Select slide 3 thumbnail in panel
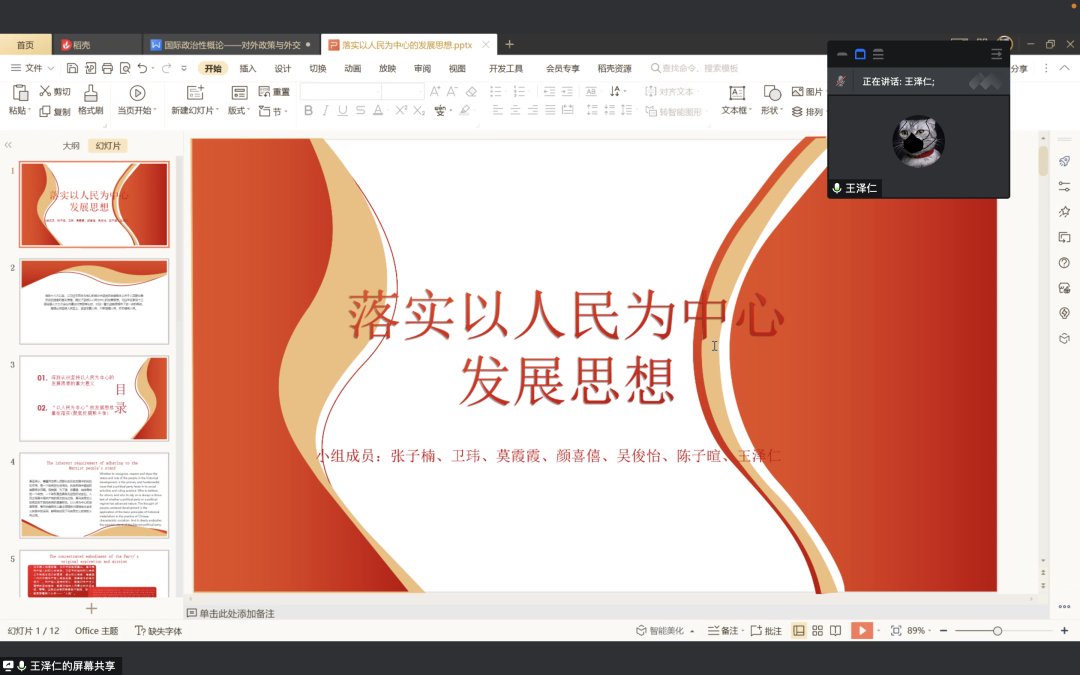The width and height of the screenshot is (1080, 675). [95, 398]
